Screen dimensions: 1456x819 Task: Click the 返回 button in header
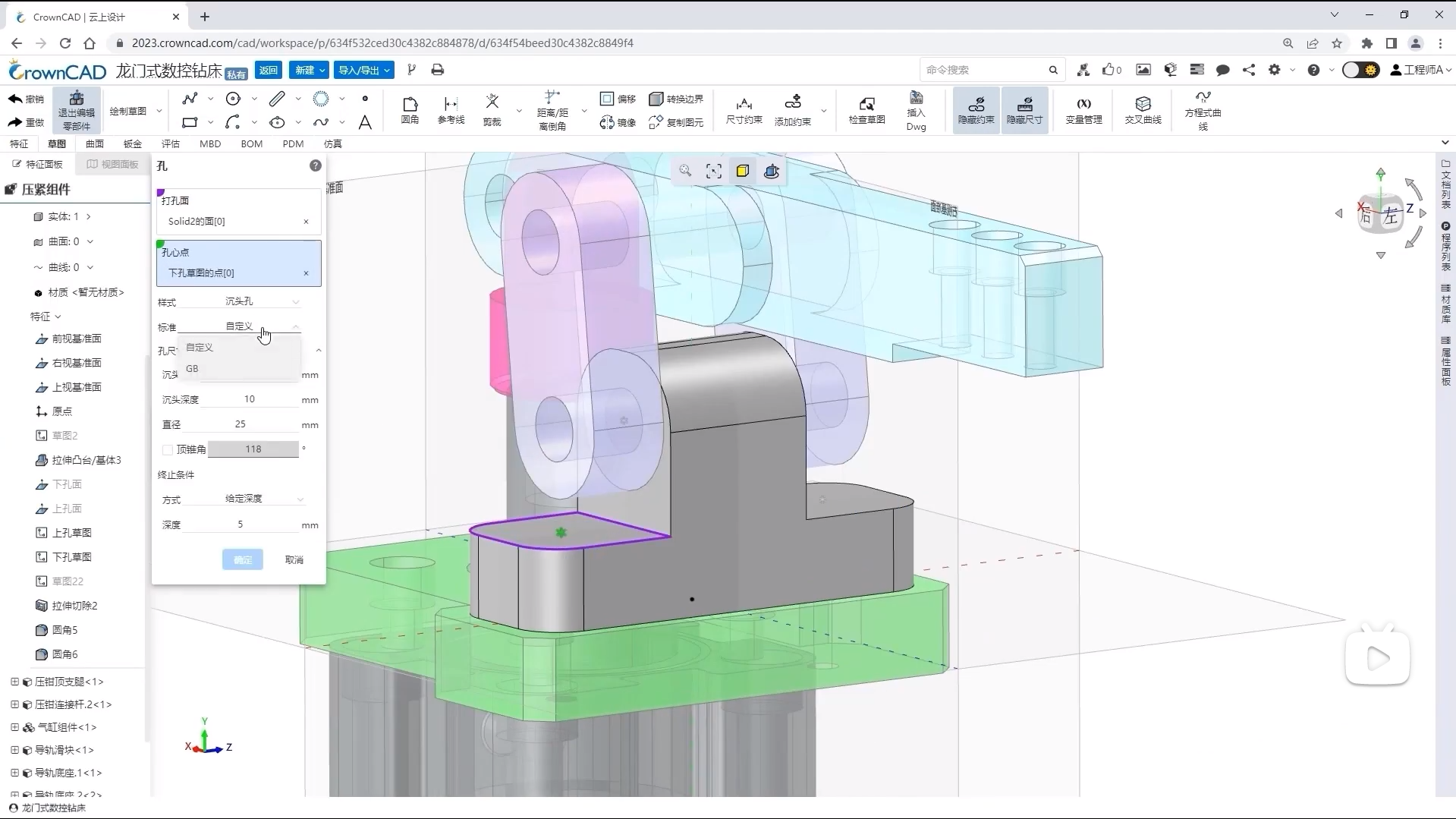[x=269, y=70]
